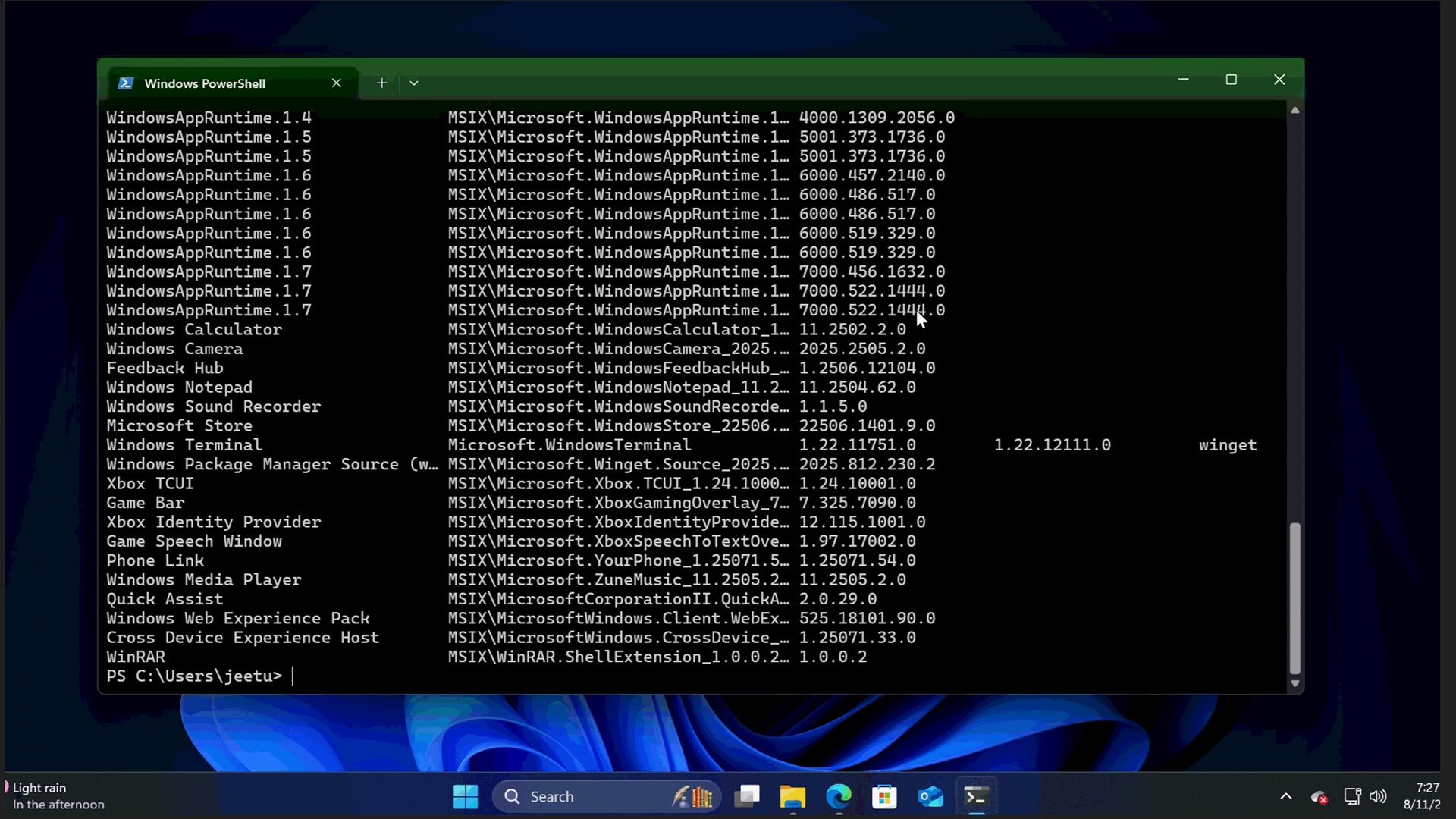Open File Explorer from the taskbar
The width and height of the screenshot is (1456, 819).
792,797
